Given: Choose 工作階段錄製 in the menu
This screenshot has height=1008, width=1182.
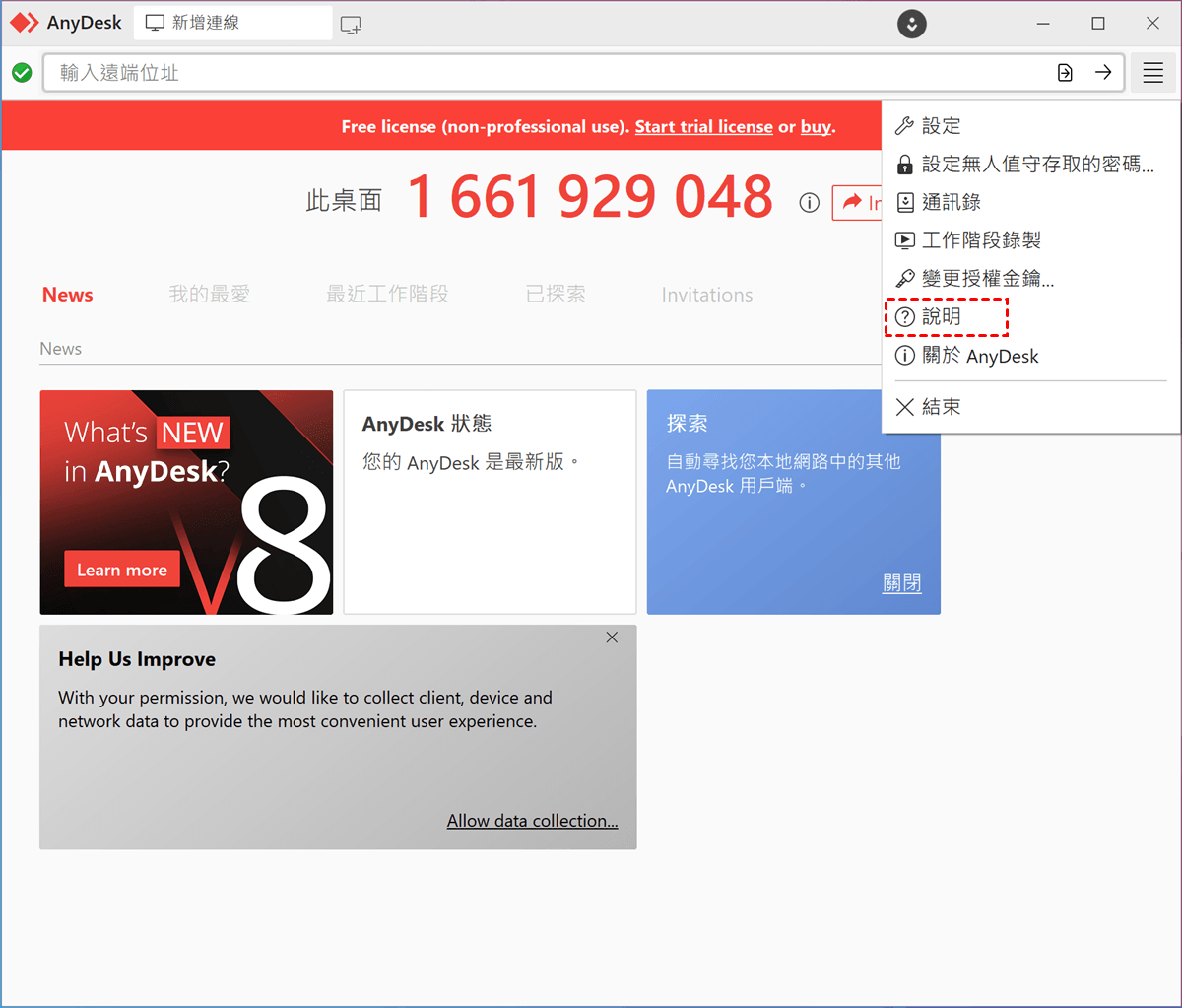Looking at the screenshot, I should pos(980,240).
